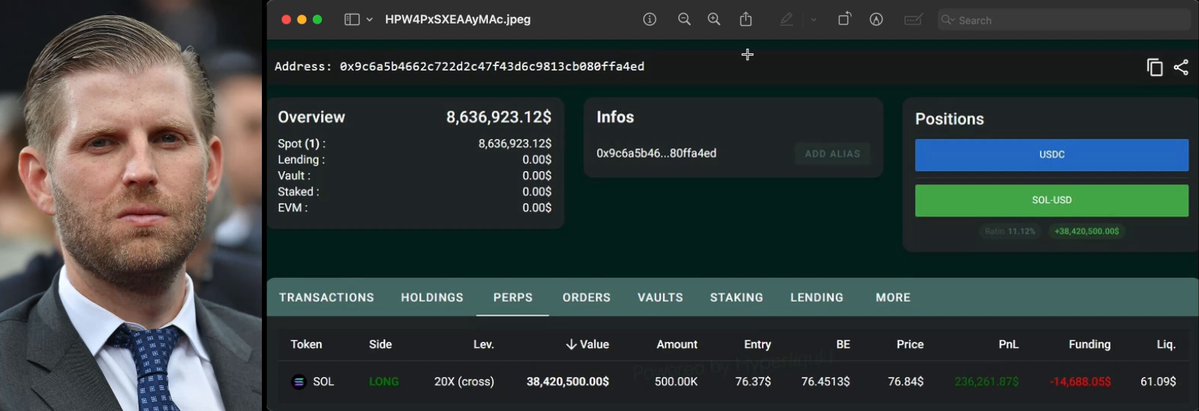Switch to the VAULTS tab
The image size is (1199, 411).
click(660, 298)
